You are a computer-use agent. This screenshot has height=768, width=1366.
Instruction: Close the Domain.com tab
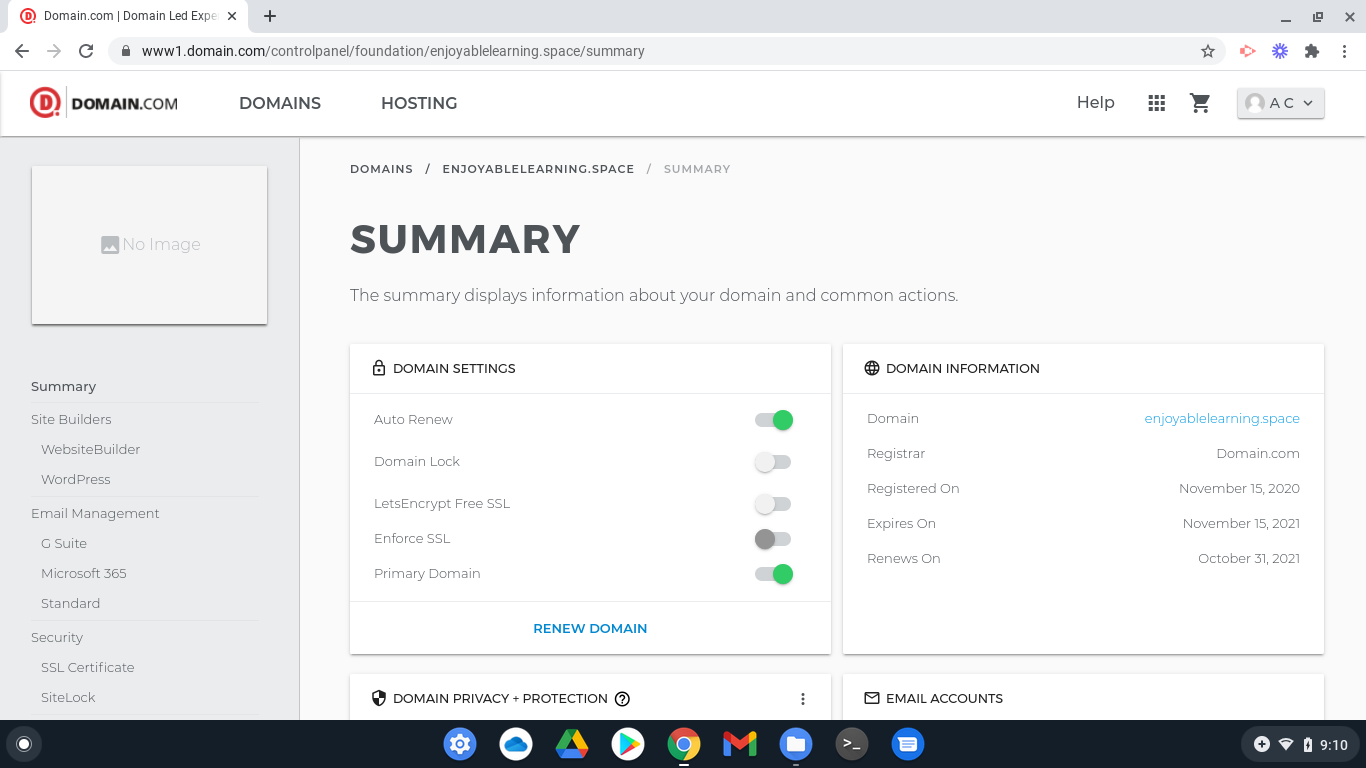pos(232,16)
